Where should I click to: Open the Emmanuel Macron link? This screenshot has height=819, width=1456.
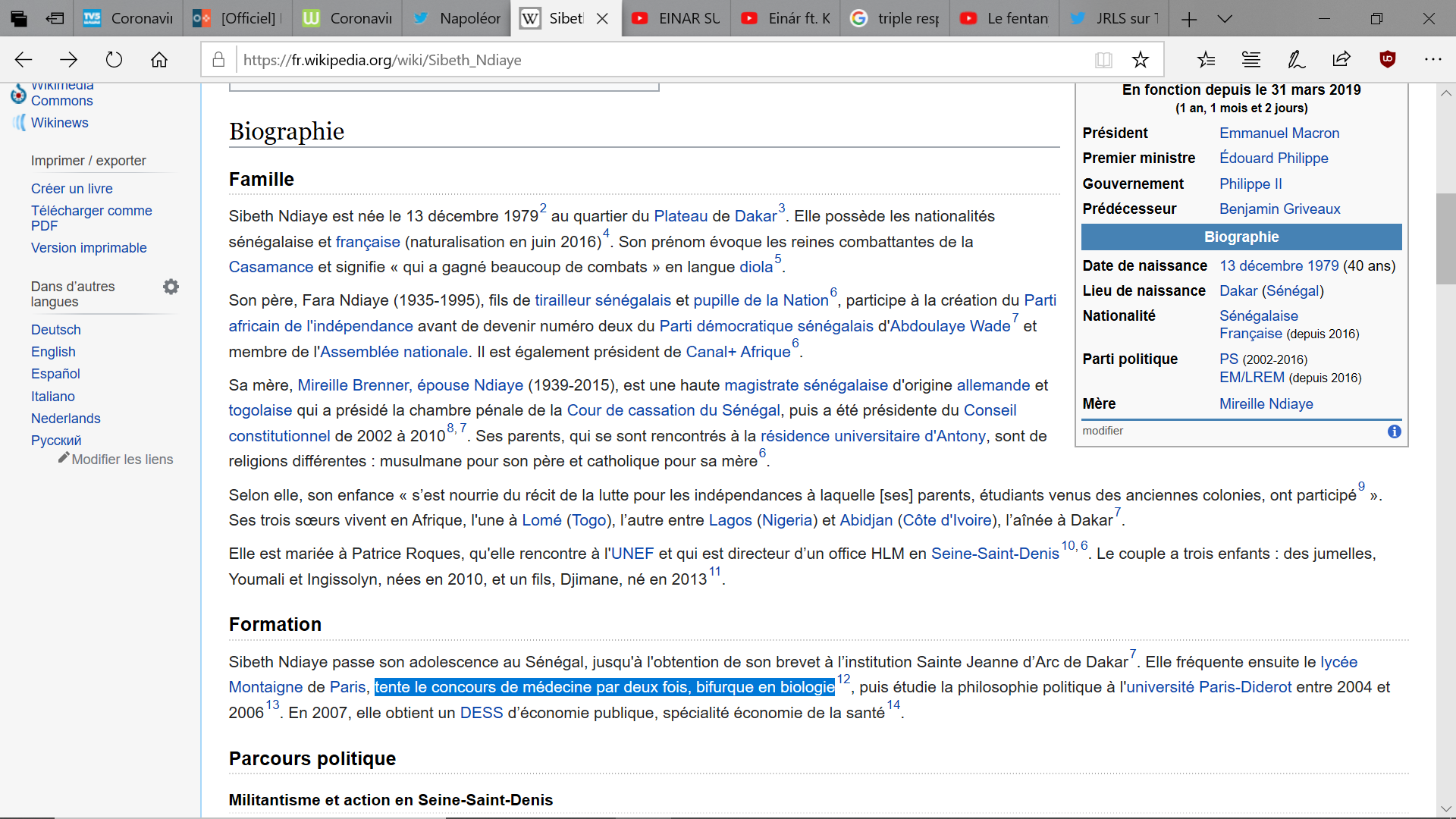pos(1279,133)
